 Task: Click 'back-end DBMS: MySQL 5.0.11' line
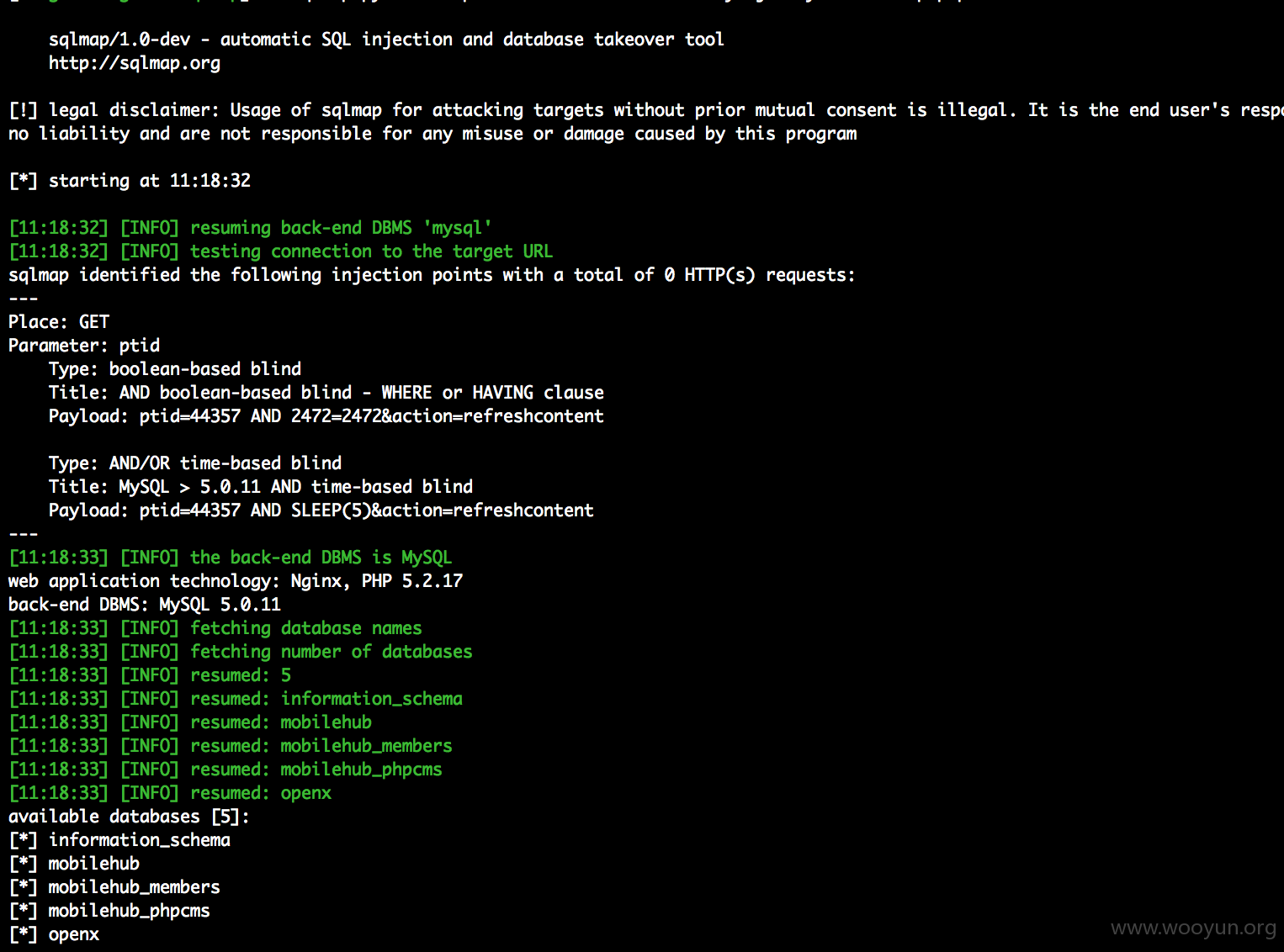[145, 605]
